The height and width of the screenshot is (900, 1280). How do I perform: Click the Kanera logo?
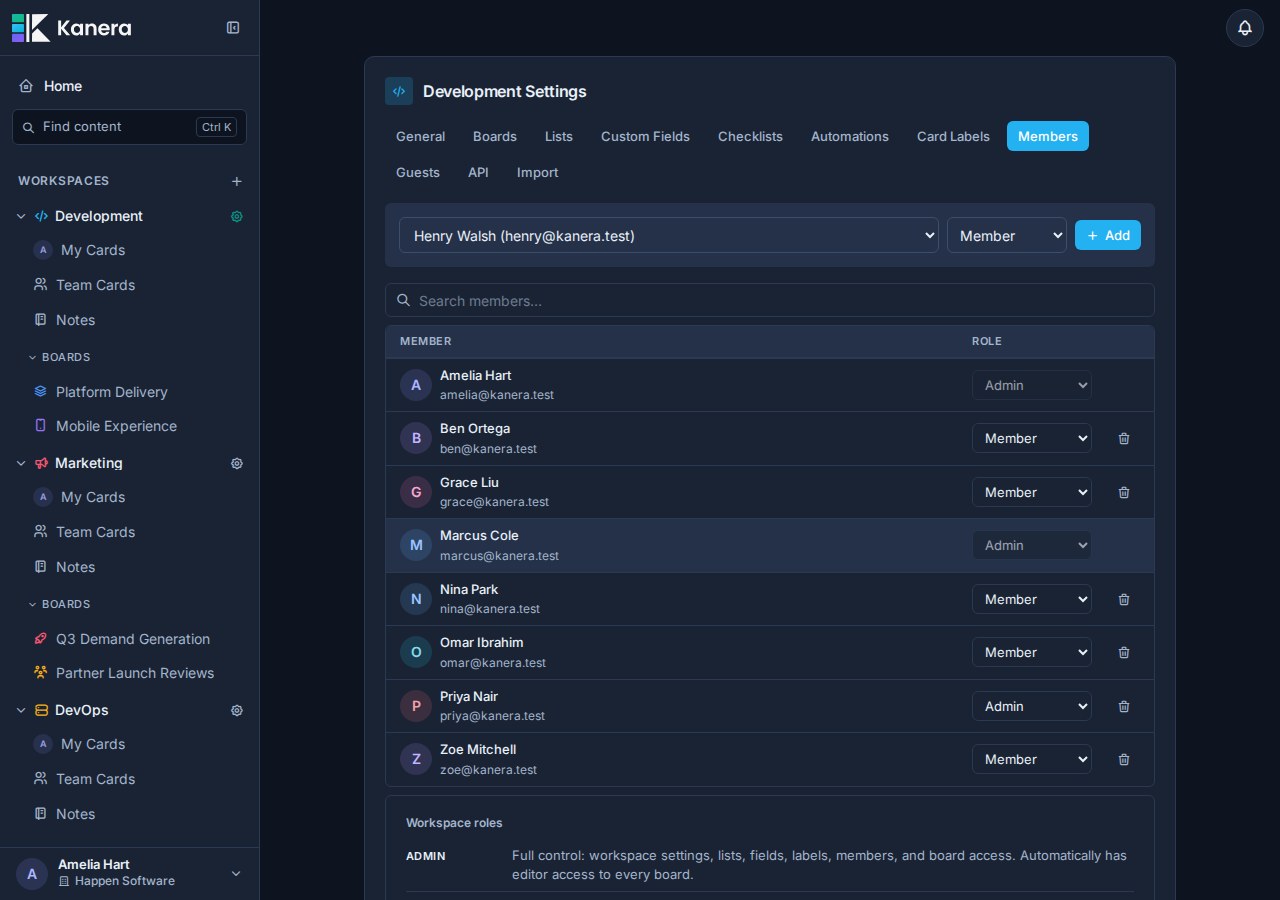pyautogui.click(x=71, y=28)
